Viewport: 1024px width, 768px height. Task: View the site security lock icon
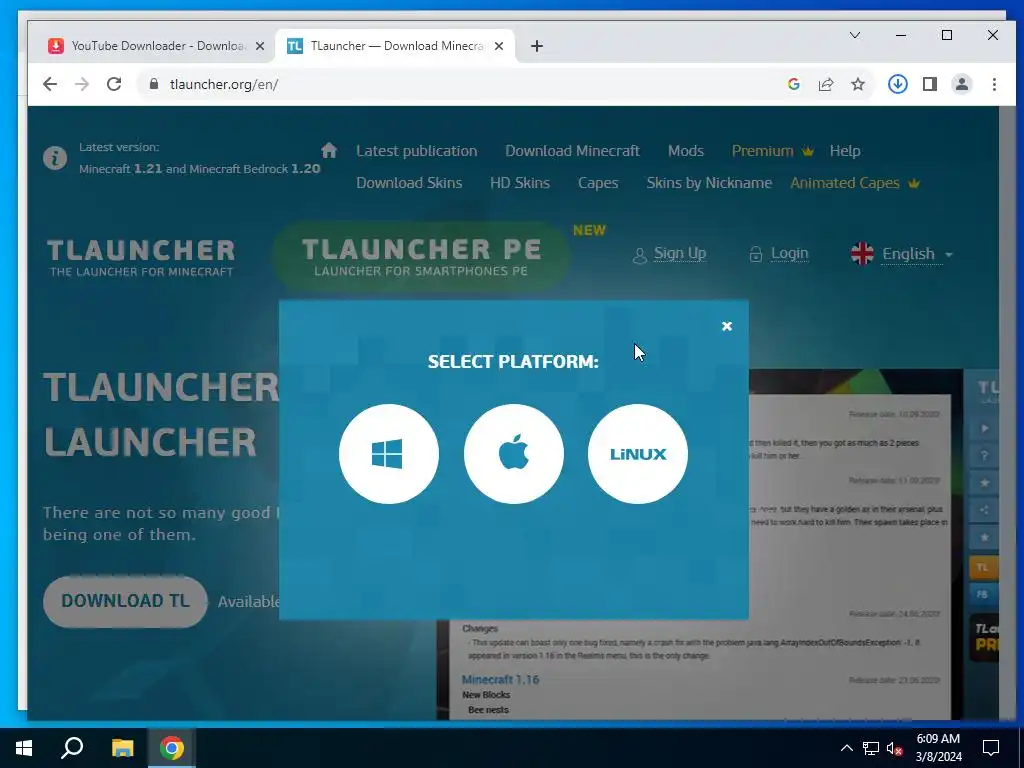click(154, 84)
